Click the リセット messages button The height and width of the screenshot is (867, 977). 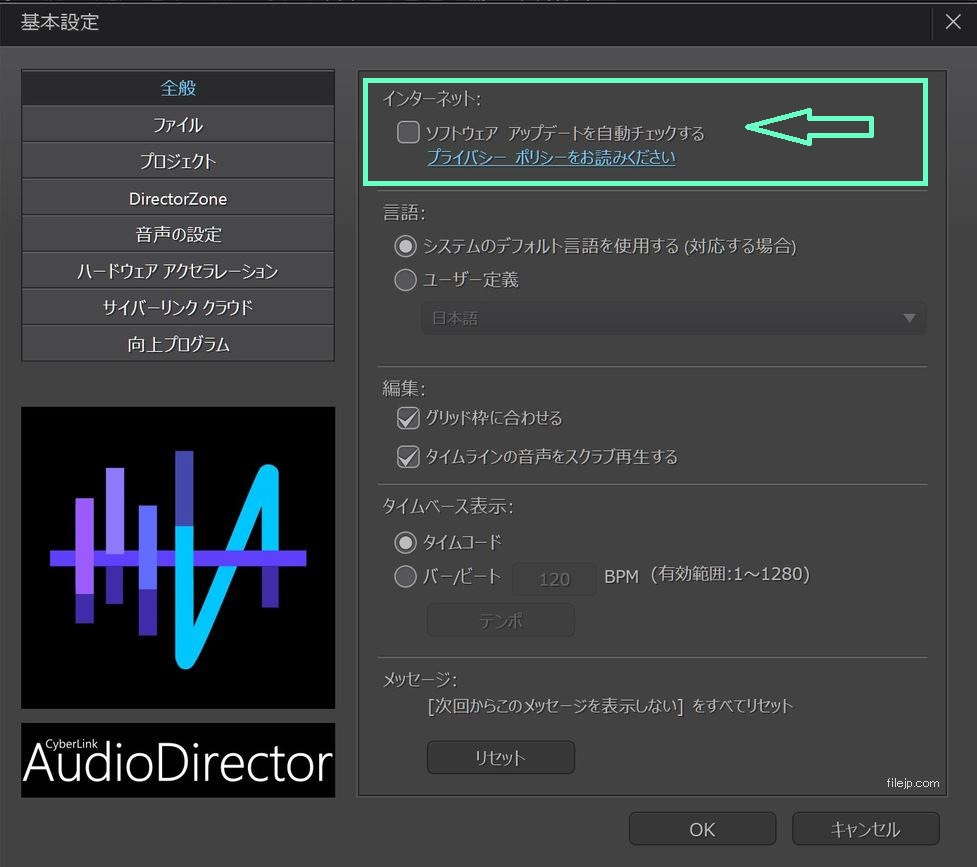(x=500, y=757)
